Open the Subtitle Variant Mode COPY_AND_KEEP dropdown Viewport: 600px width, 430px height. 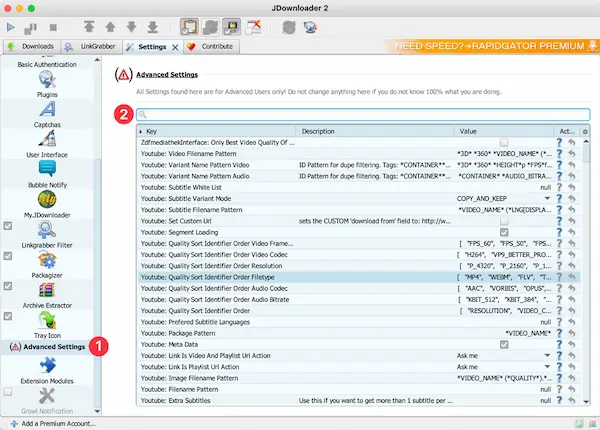(x=547, y=198)
